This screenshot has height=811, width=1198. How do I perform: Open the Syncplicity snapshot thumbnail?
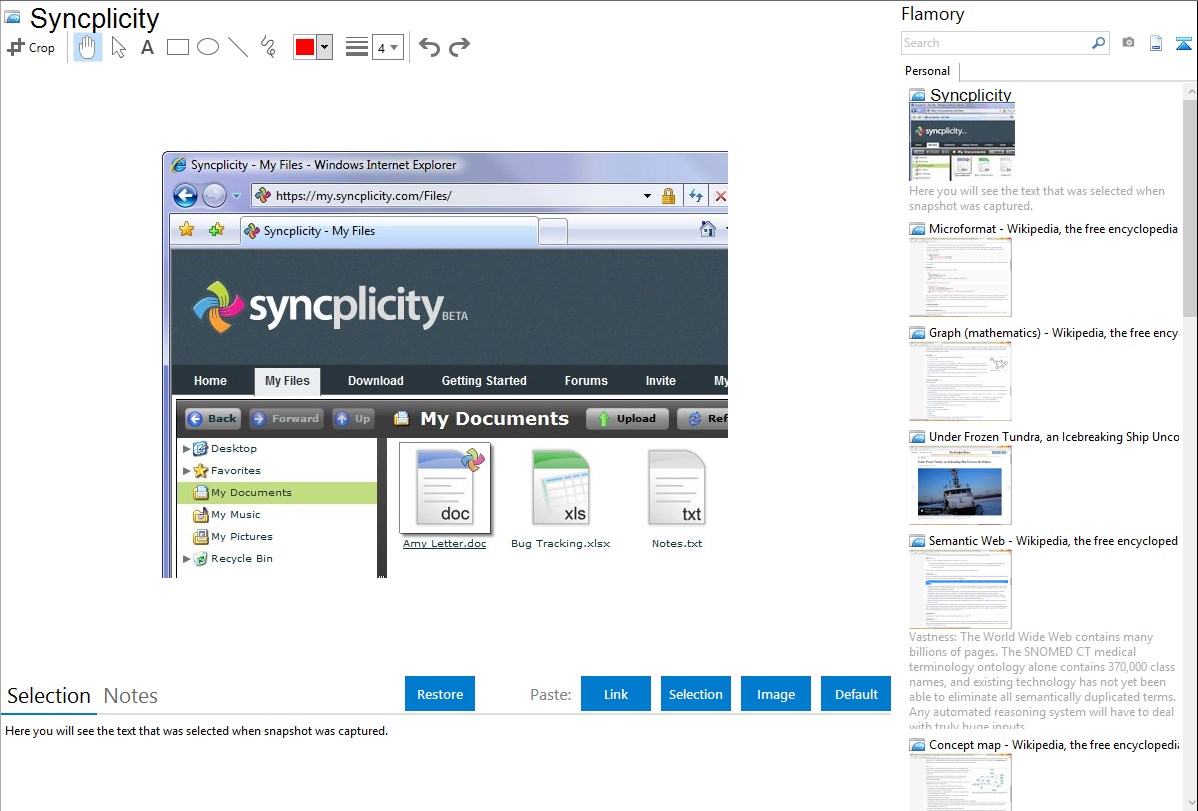(962, 142)
